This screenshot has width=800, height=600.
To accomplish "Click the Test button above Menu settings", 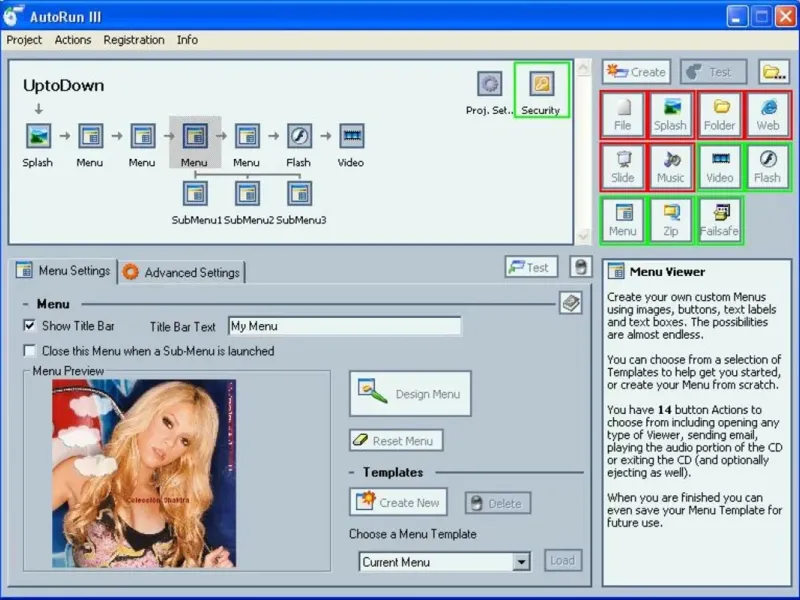I will tap(531, 267).
